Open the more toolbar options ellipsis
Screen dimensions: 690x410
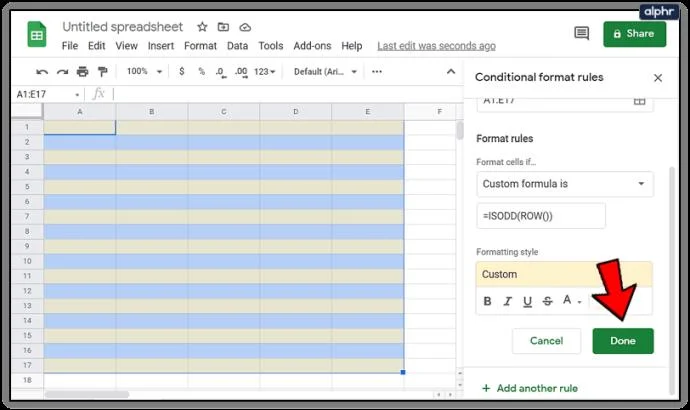[x=377, y=71]
